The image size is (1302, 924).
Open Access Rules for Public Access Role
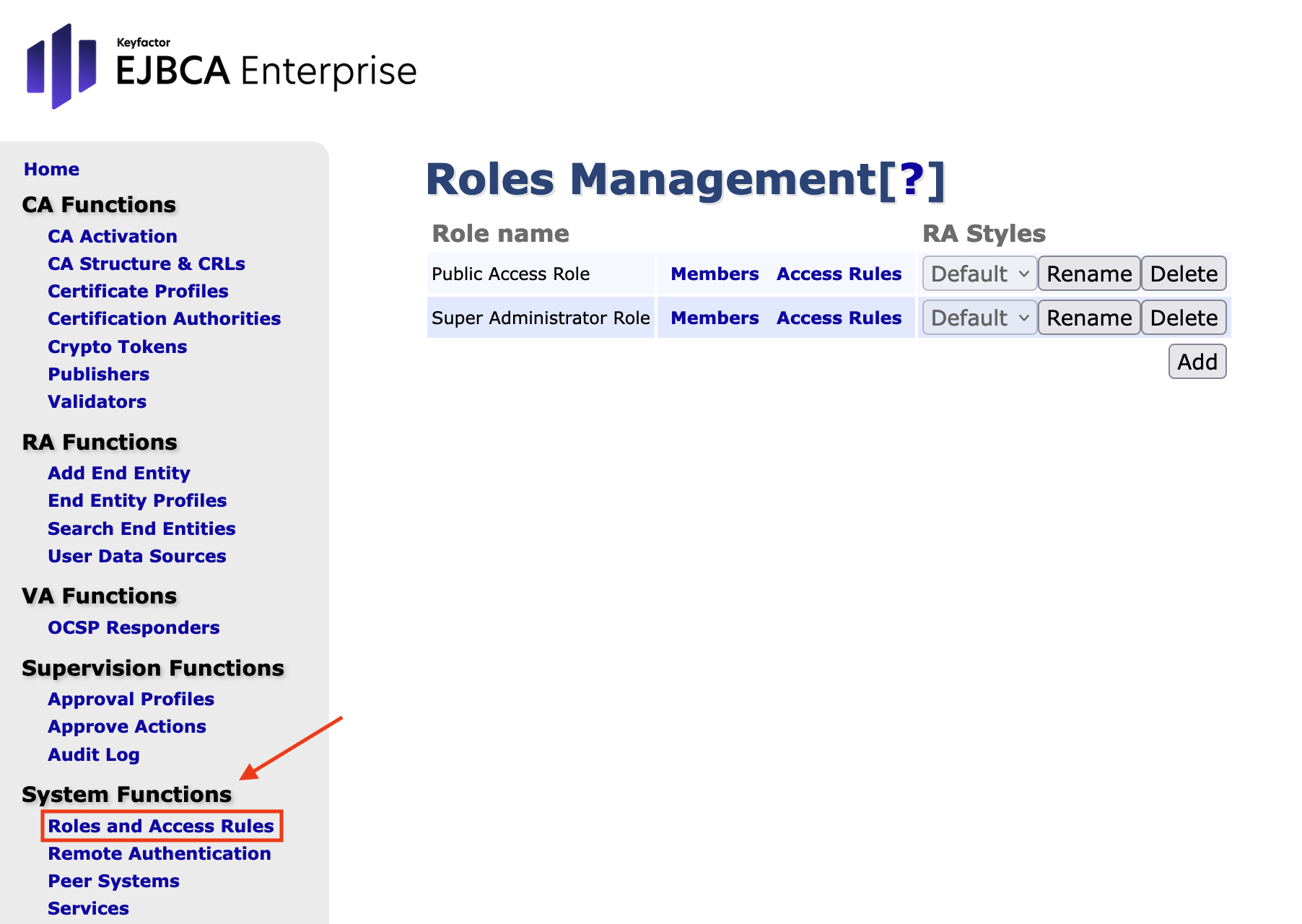click(839, 274)
